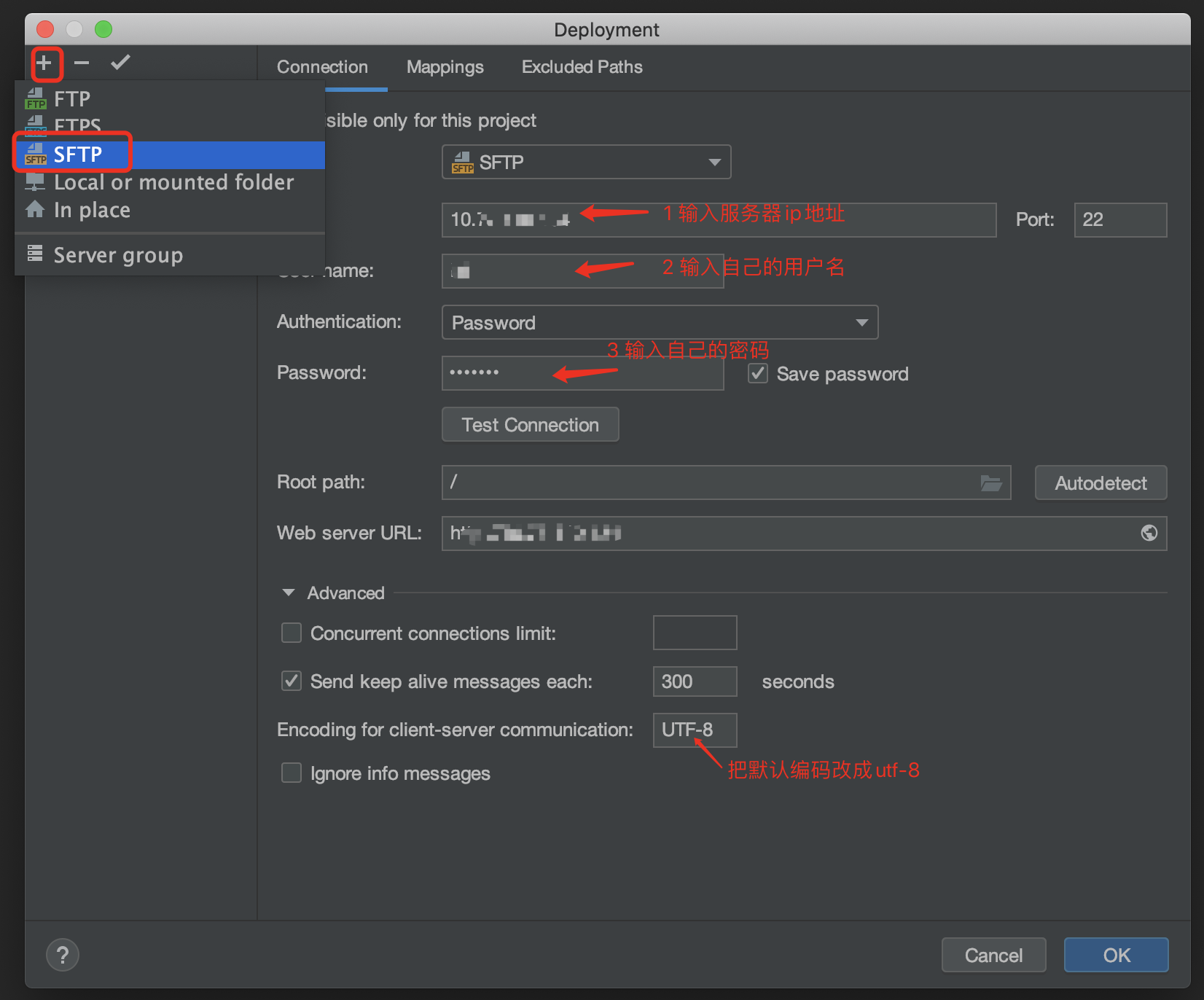Remove selected server with the minus icon
Image resolution: width=1204 pixels, height=1000 pixels.
pos(82,63)
